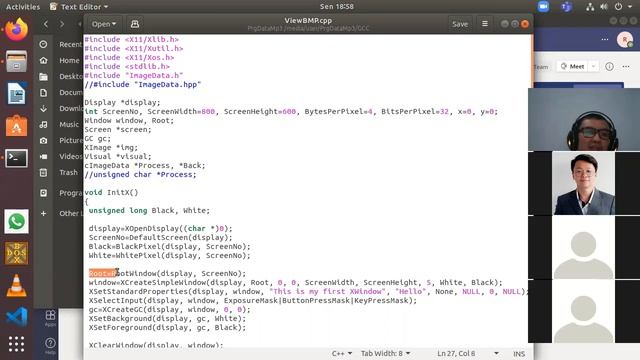Change the C++ language mode dropdown
Image resolution: width=640 pixels, height=360 pixels.
[x=342, y=353]
